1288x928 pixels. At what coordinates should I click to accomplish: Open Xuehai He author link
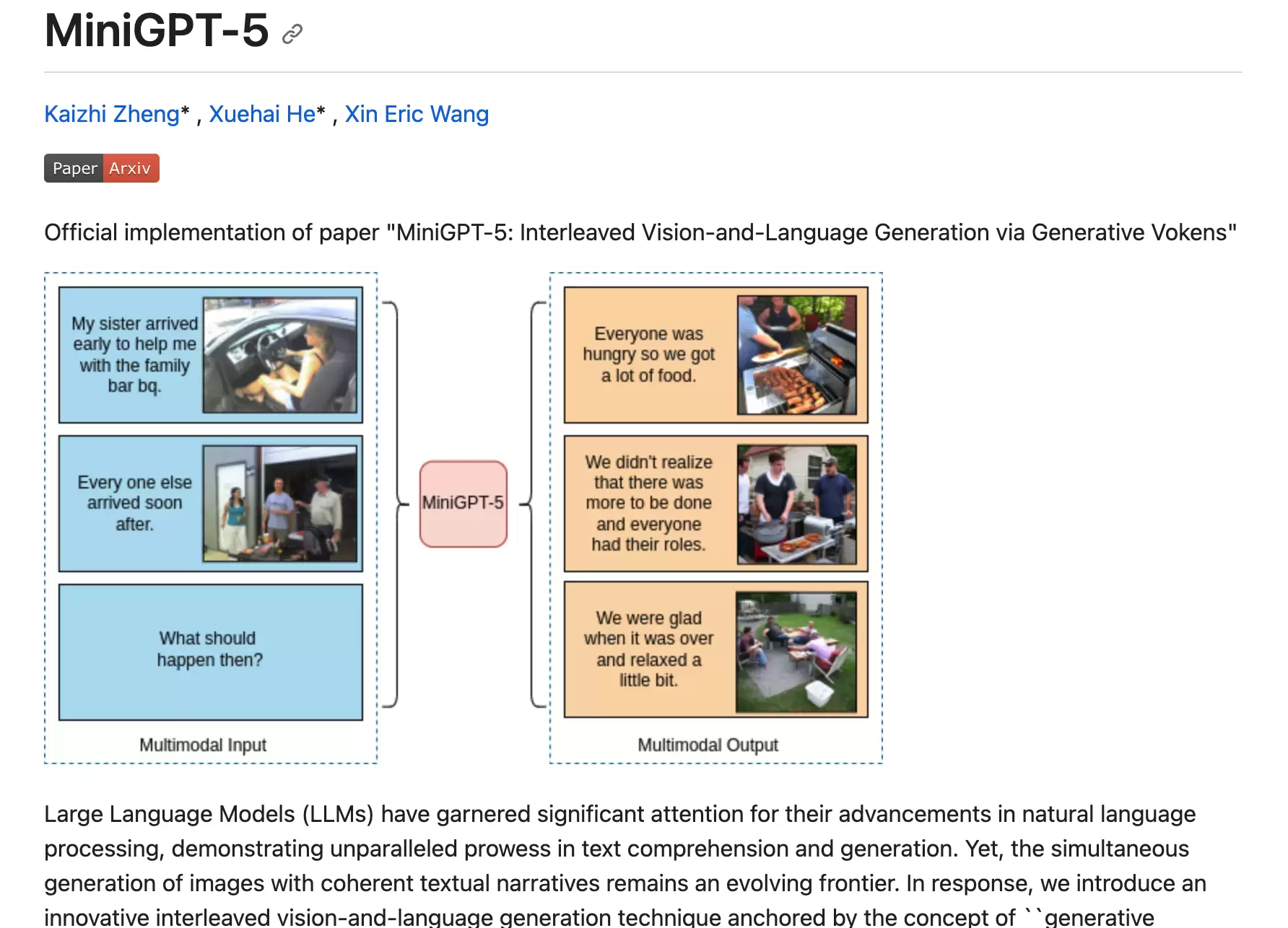pyautogui.click(x=262, y=114)
